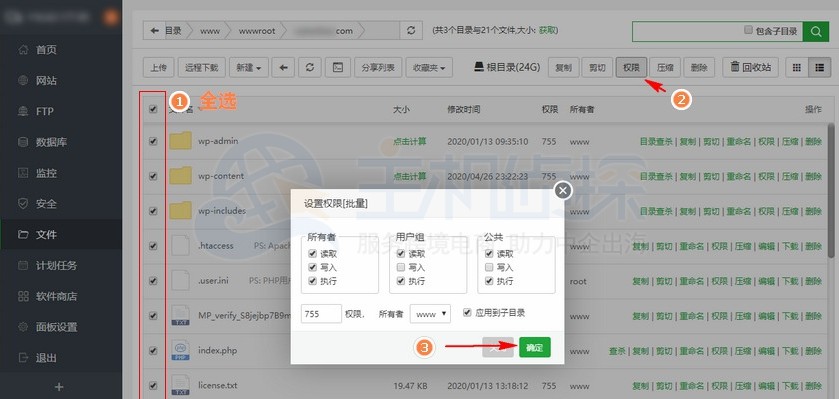Uncheck the wp-content row checkbox
839x399 pixels.
[153, 176]
